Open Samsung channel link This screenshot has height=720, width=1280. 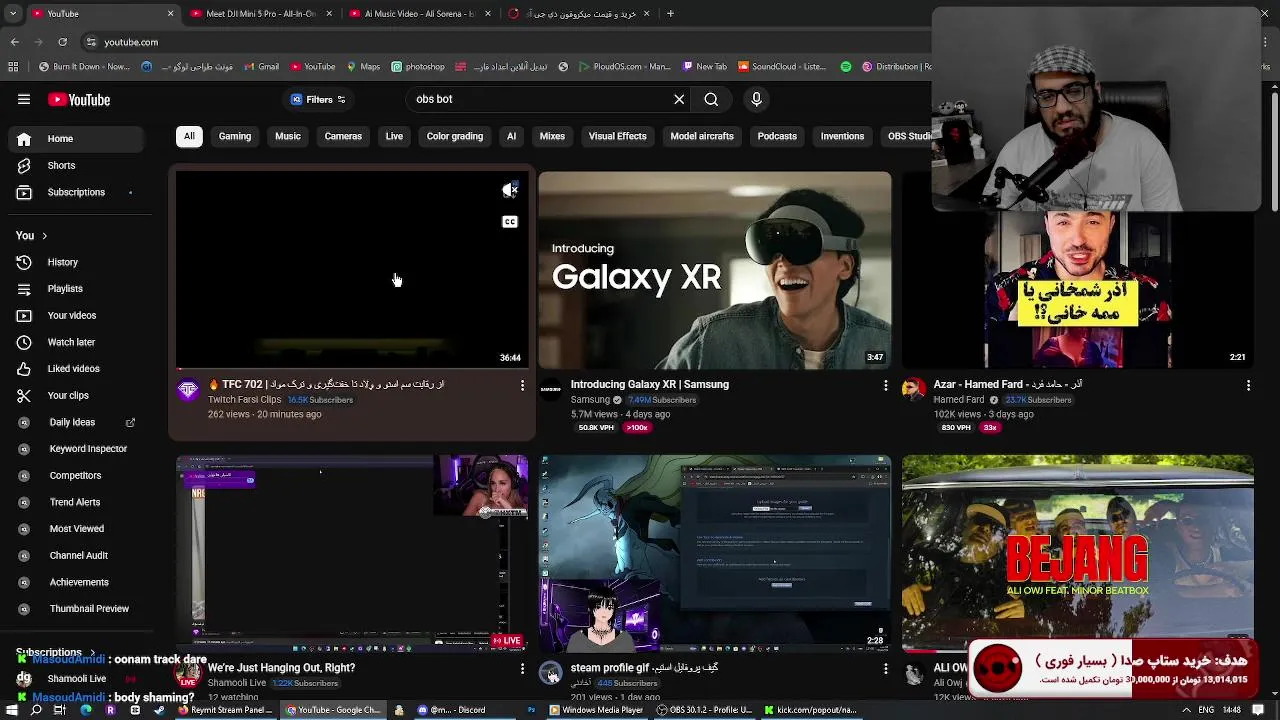click(590, 400)
